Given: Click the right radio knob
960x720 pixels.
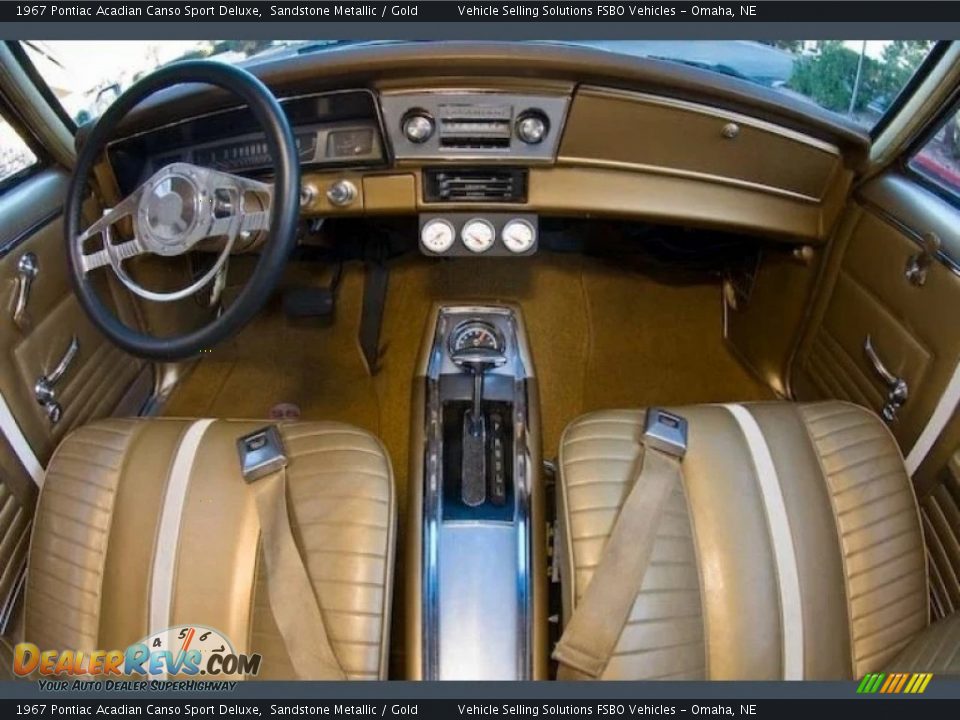Looking at the screenshot, I should pyautogui.click(x=531, y=128).
